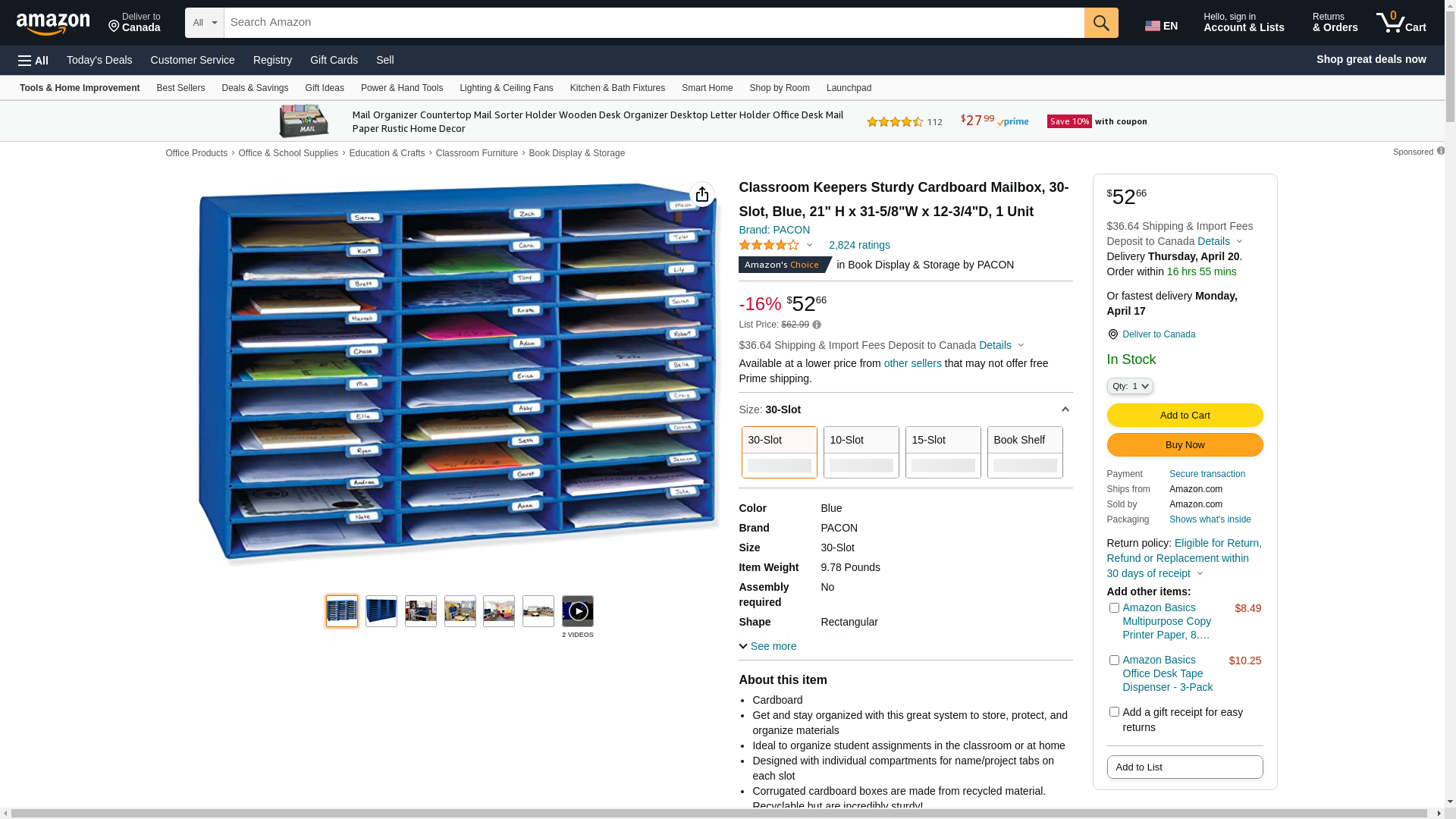Image resolution: width=1456 pixels, height=819 pixels.
Task: Play the product video thumbnail
Action: point(577,611)
